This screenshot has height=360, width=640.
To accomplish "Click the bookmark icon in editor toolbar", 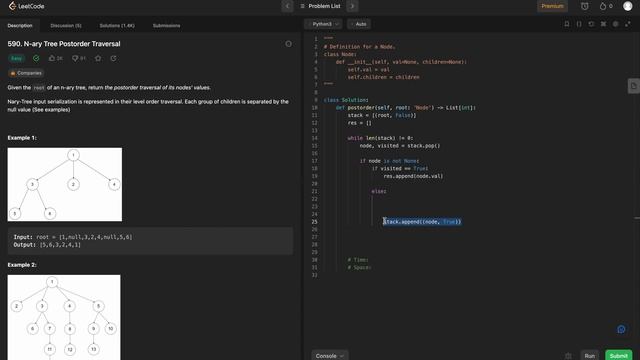I will [x=567, y=24].
